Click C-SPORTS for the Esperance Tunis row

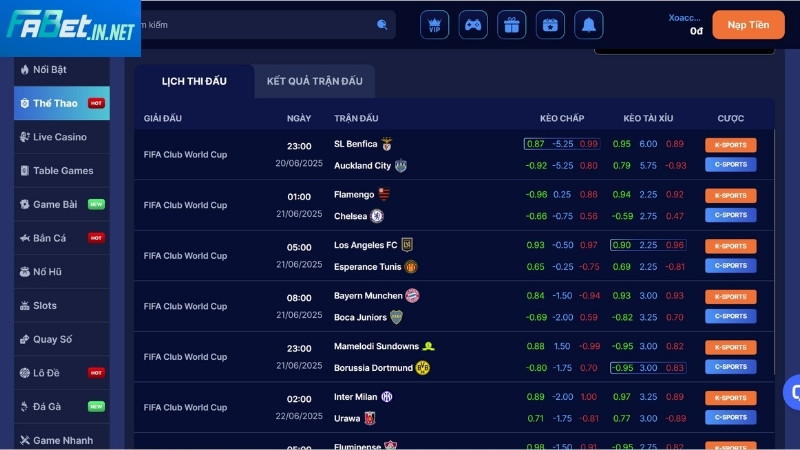pyautogui.click(x=731, y=265)
